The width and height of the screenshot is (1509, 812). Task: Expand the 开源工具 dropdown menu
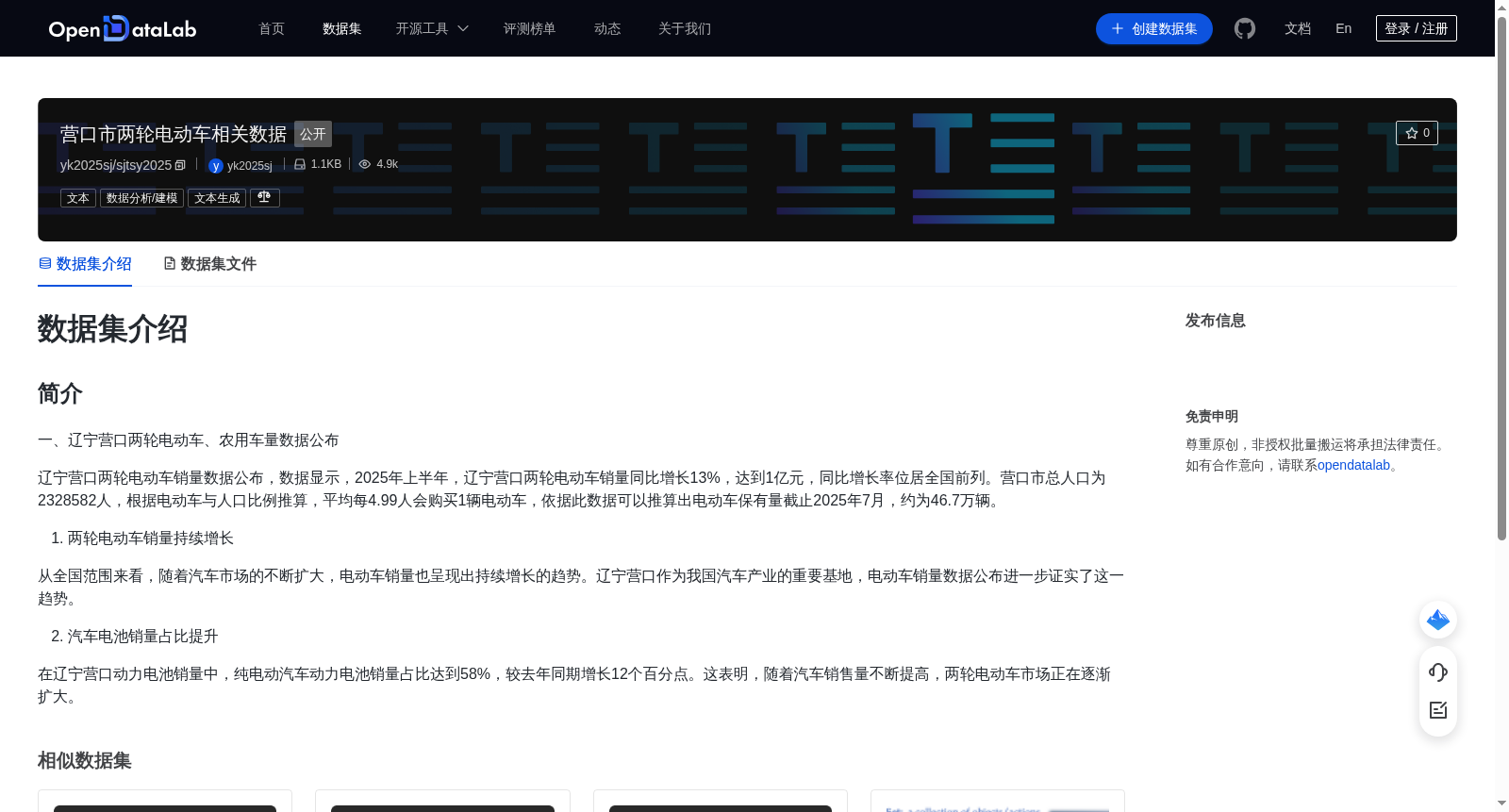(432, 28)
